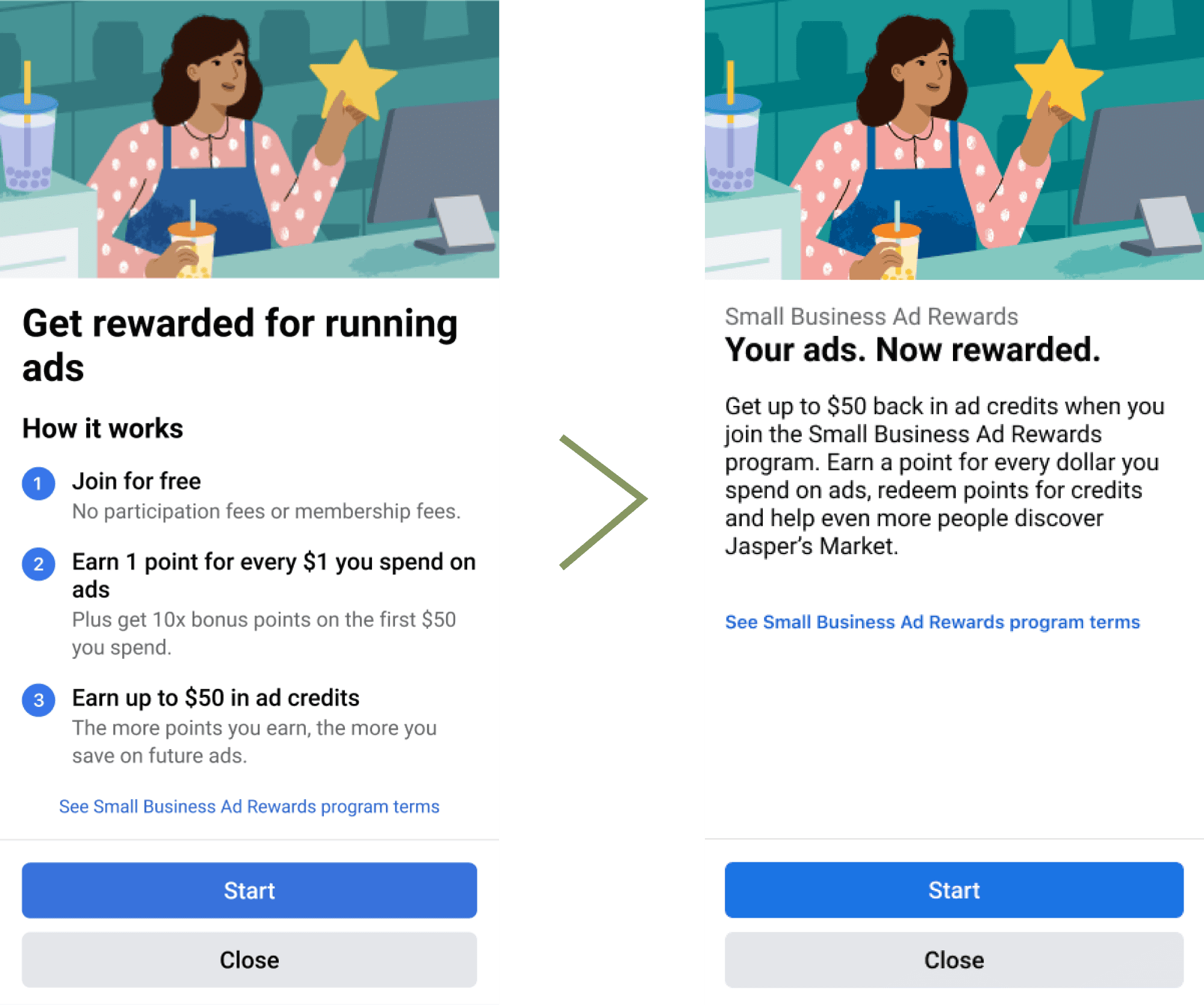
Task: Open program terms link on right panel
Action: tap(932, 622)
